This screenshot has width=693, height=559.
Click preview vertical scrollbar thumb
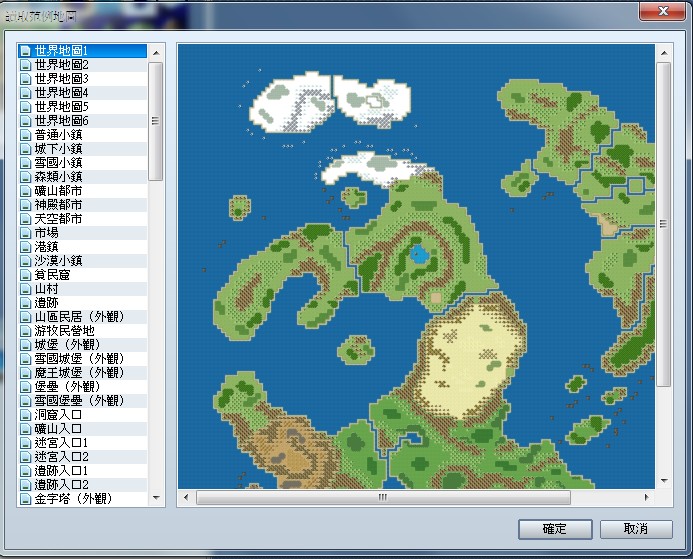coord(663,224)
